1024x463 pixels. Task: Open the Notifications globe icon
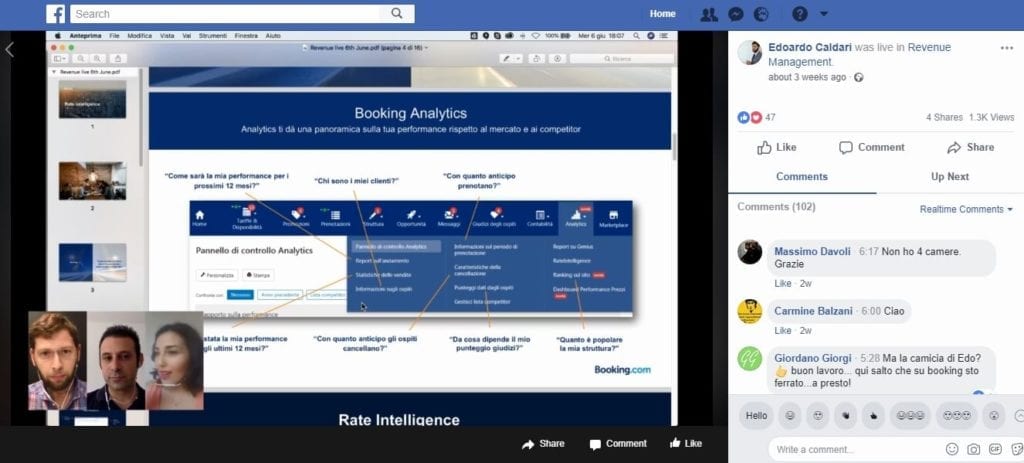pyautogui.click(x=761, y=14)
